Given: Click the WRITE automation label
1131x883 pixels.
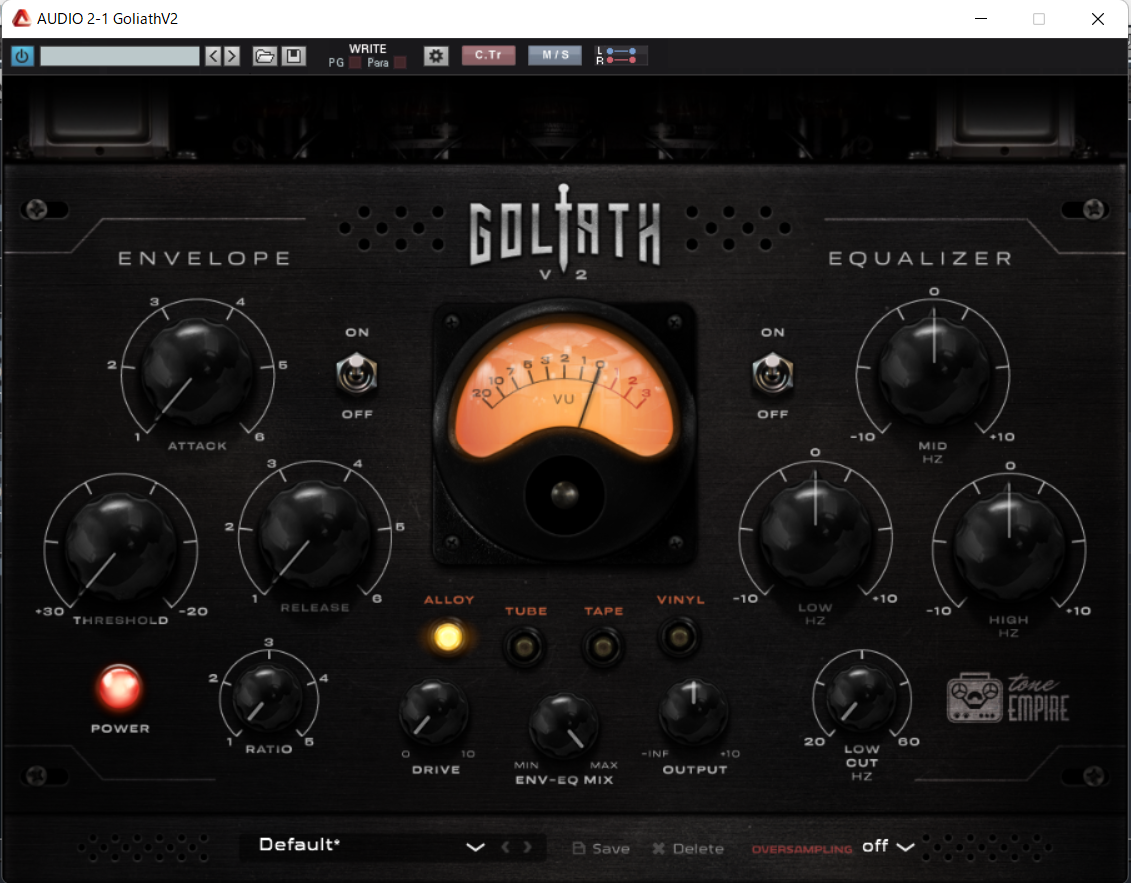Looking at the screenshot, I should pos(368,48).
